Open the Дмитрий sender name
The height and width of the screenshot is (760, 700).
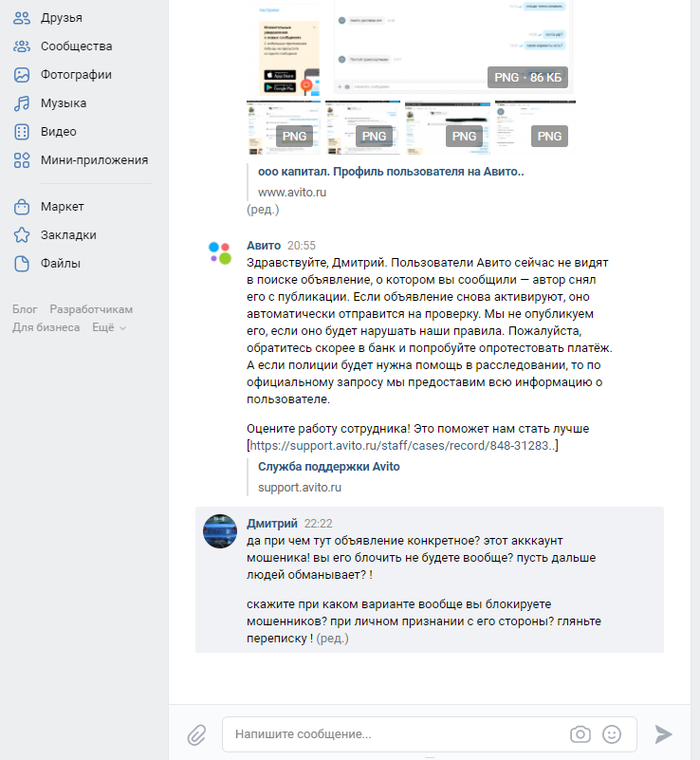pyautogui.click(x=272, y=523)
